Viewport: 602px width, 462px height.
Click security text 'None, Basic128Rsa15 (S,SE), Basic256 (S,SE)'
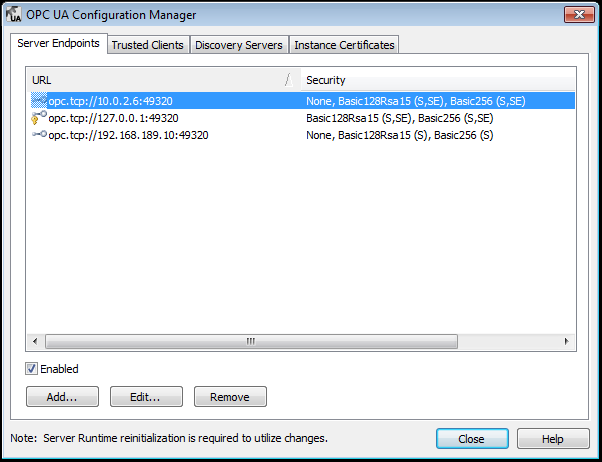coord(416,101)
